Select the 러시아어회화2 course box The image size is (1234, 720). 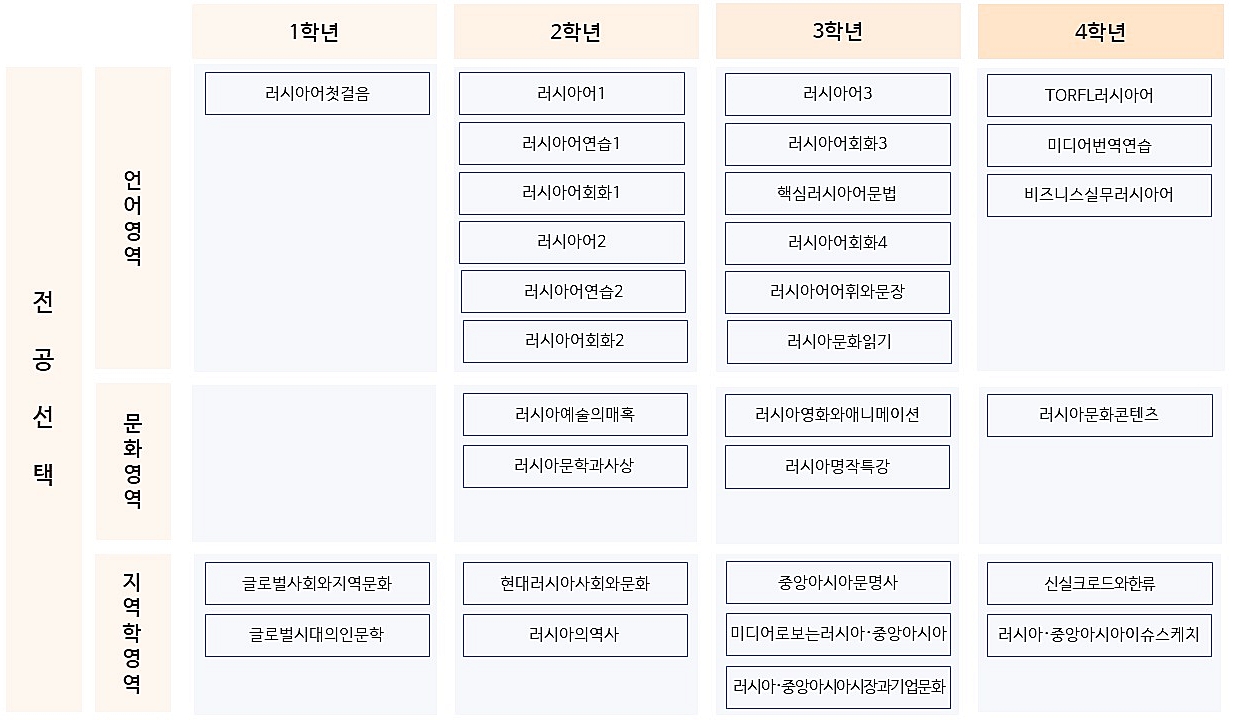coord(575,341)
